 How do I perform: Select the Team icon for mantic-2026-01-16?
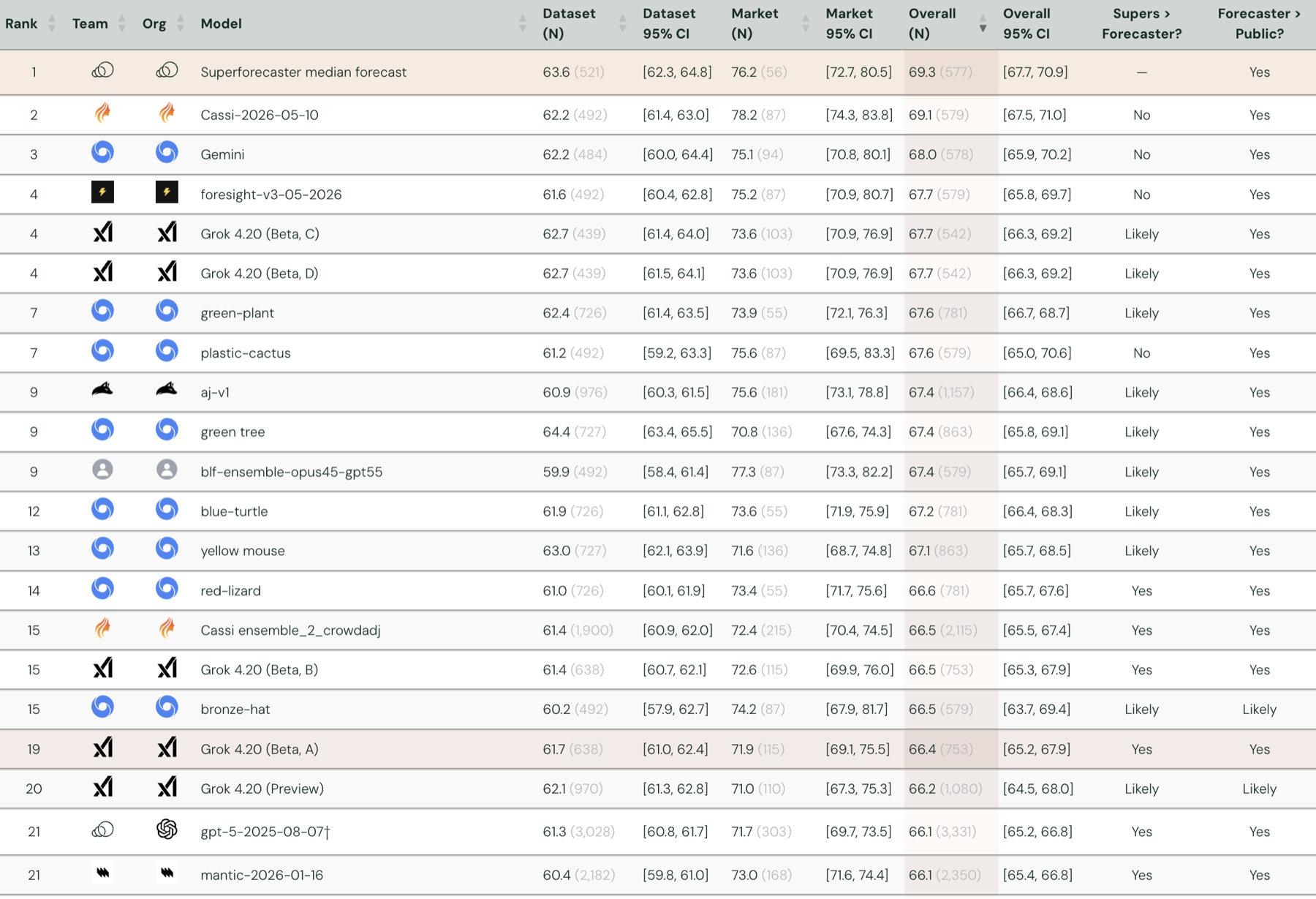102,872
